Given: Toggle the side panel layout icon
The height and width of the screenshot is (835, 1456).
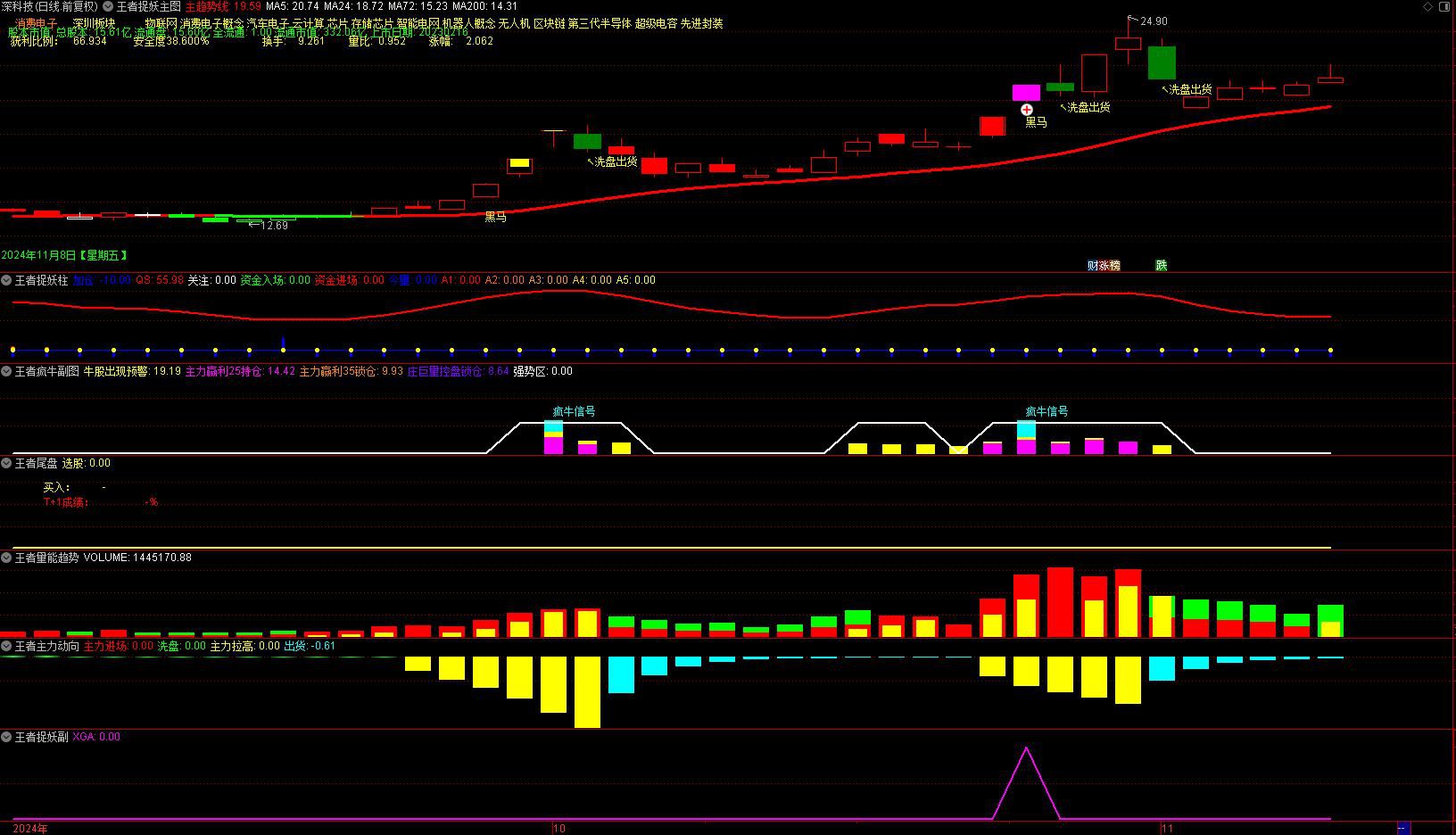Looking at the screenshot, I should click(x=1444, y=6).
